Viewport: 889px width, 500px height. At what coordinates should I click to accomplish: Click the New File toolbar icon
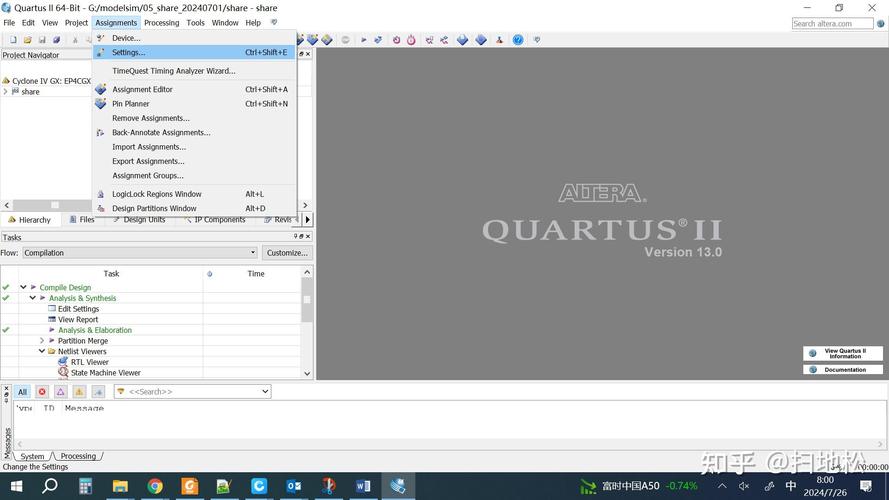13,40
